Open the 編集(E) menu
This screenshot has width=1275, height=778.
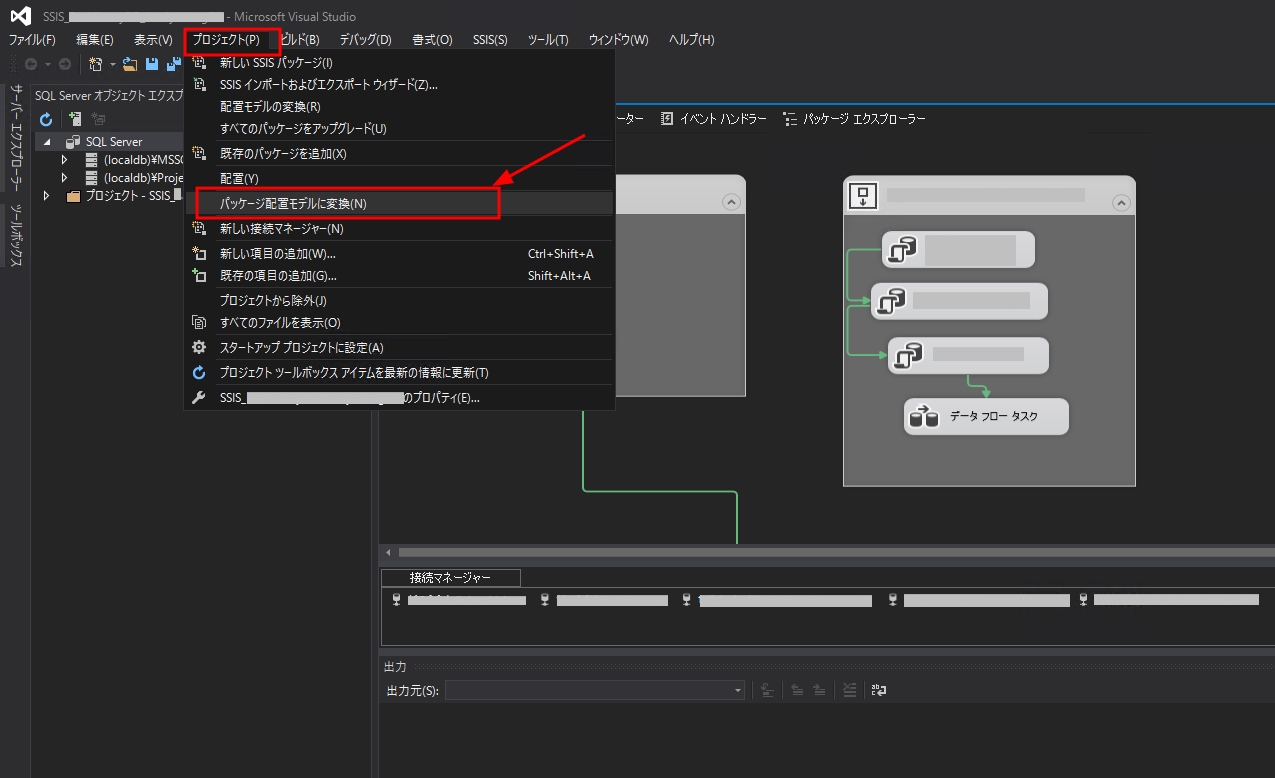(x=95, y=40)
